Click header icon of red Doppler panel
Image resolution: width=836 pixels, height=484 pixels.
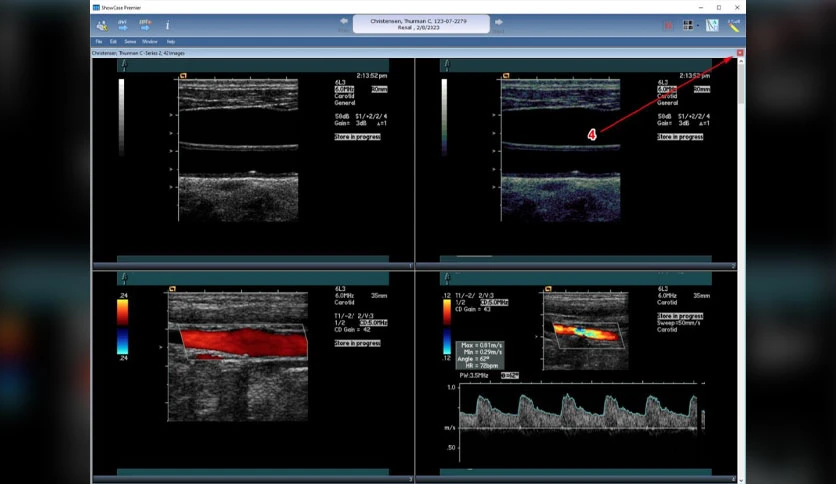point(124,278)
